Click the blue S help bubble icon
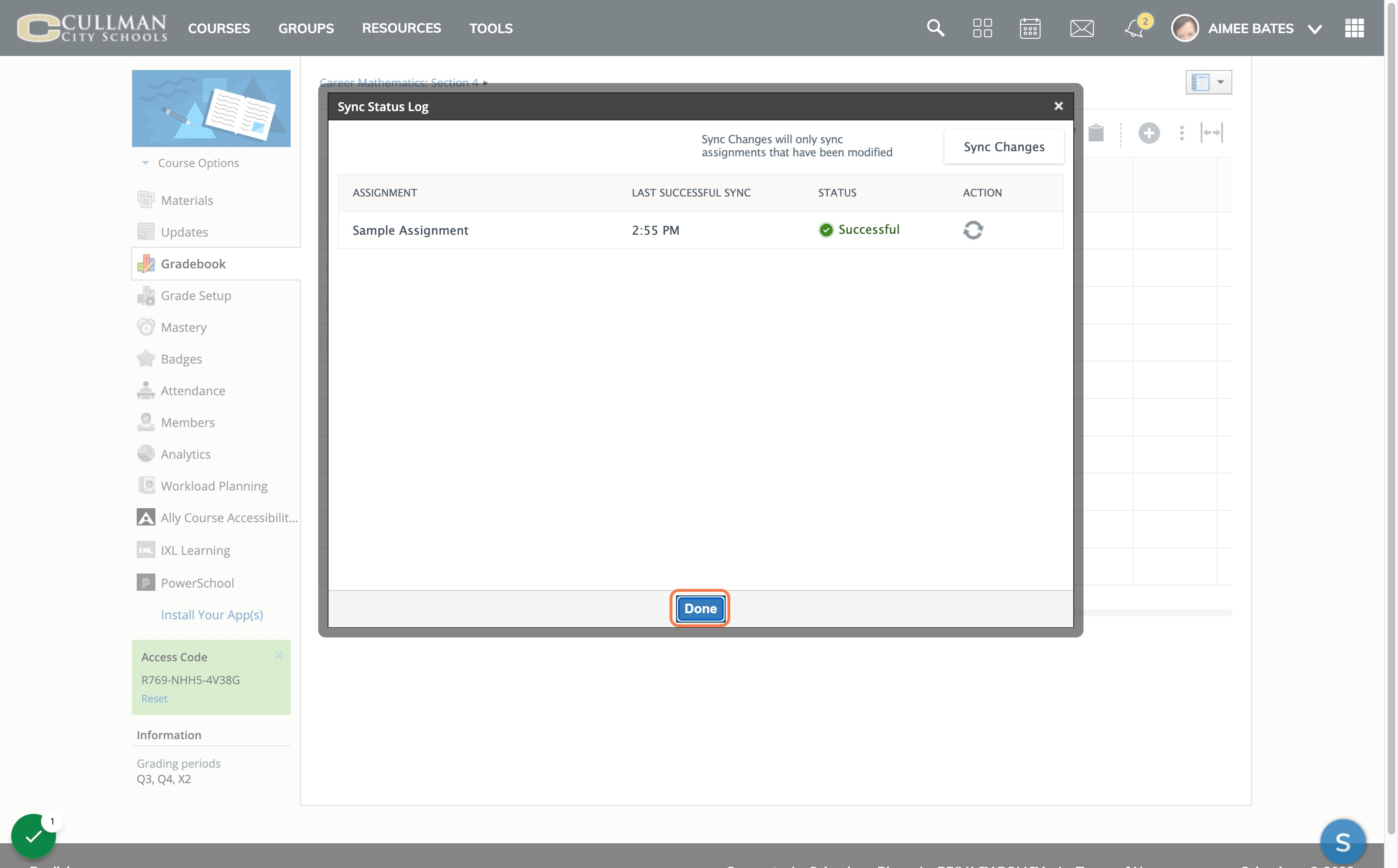The height and width of the screenshot is (868, 1398). (1343, 841)
